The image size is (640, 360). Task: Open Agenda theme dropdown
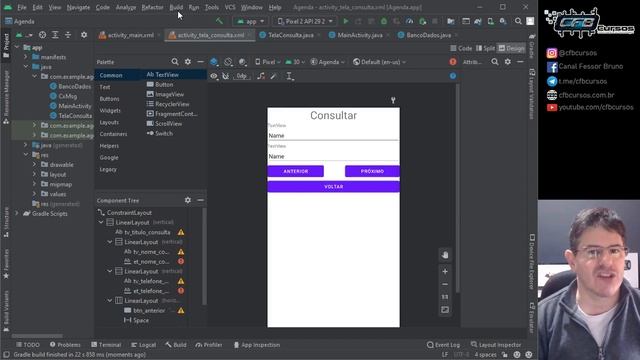point(327,62)
